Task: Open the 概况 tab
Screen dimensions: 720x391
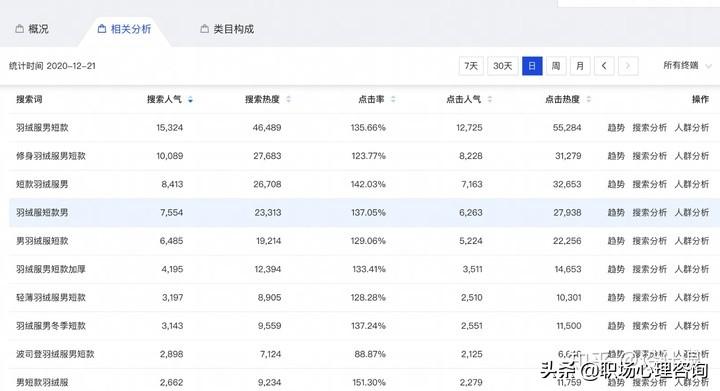Action: point(32,29)
